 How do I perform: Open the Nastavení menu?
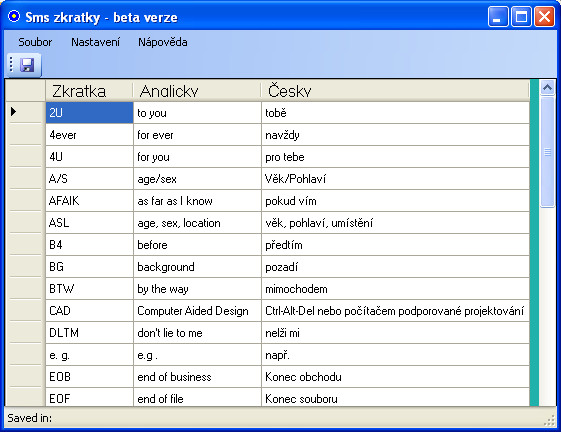pos(95,42)
